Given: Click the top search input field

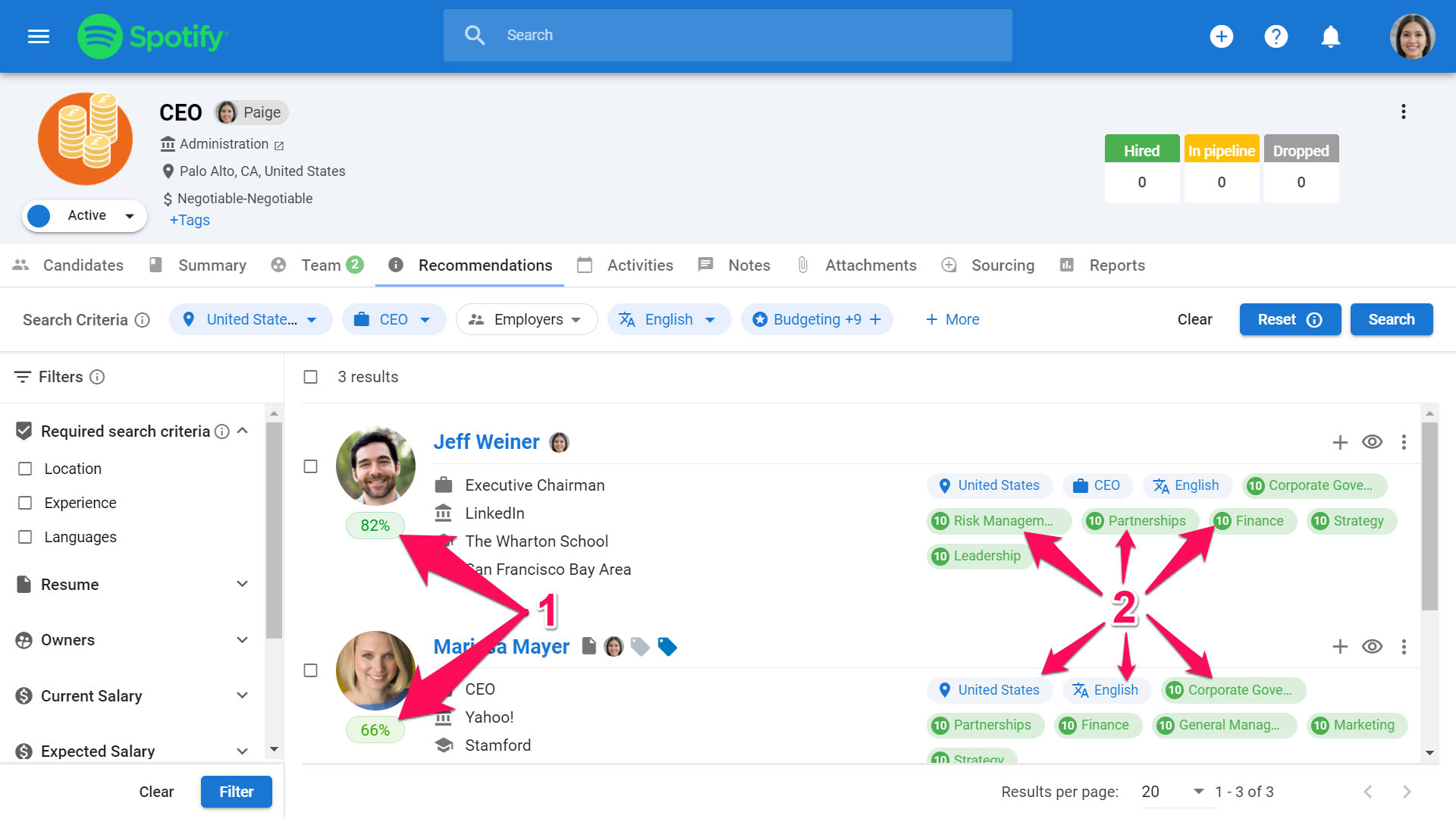Looking at the screenshot, I should point(728,35).
